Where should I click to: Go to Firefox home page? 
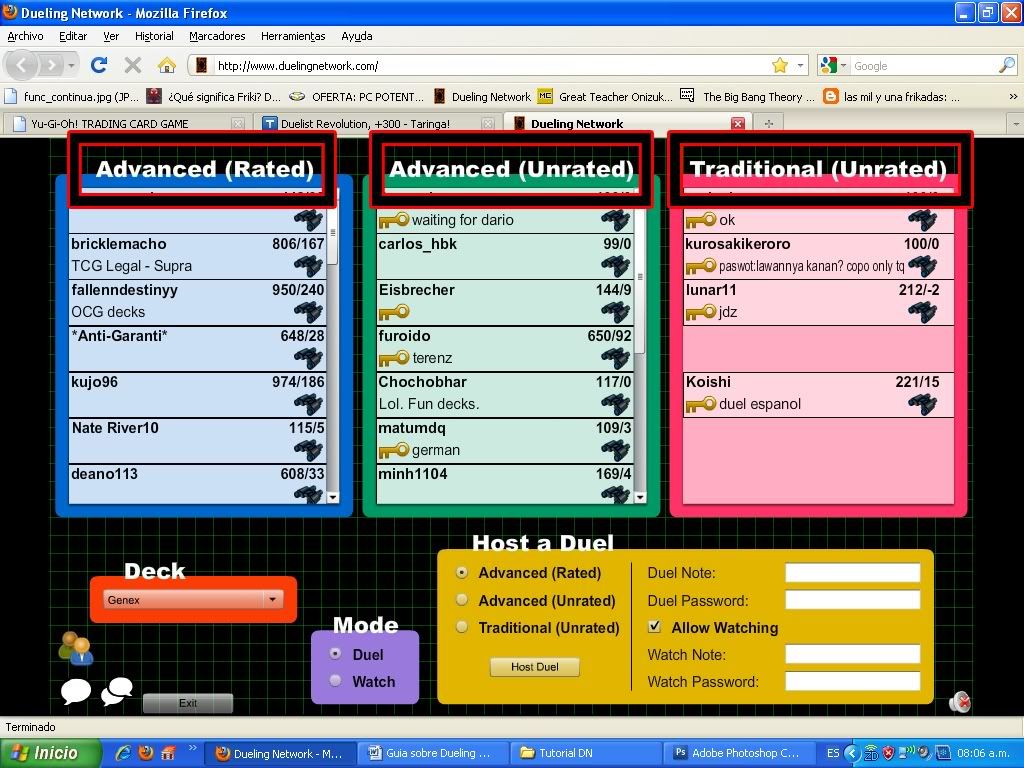coord(167,65)
